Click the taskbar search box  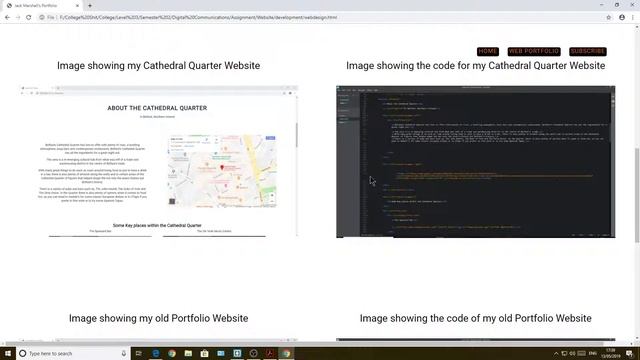[x=73, y=353]
